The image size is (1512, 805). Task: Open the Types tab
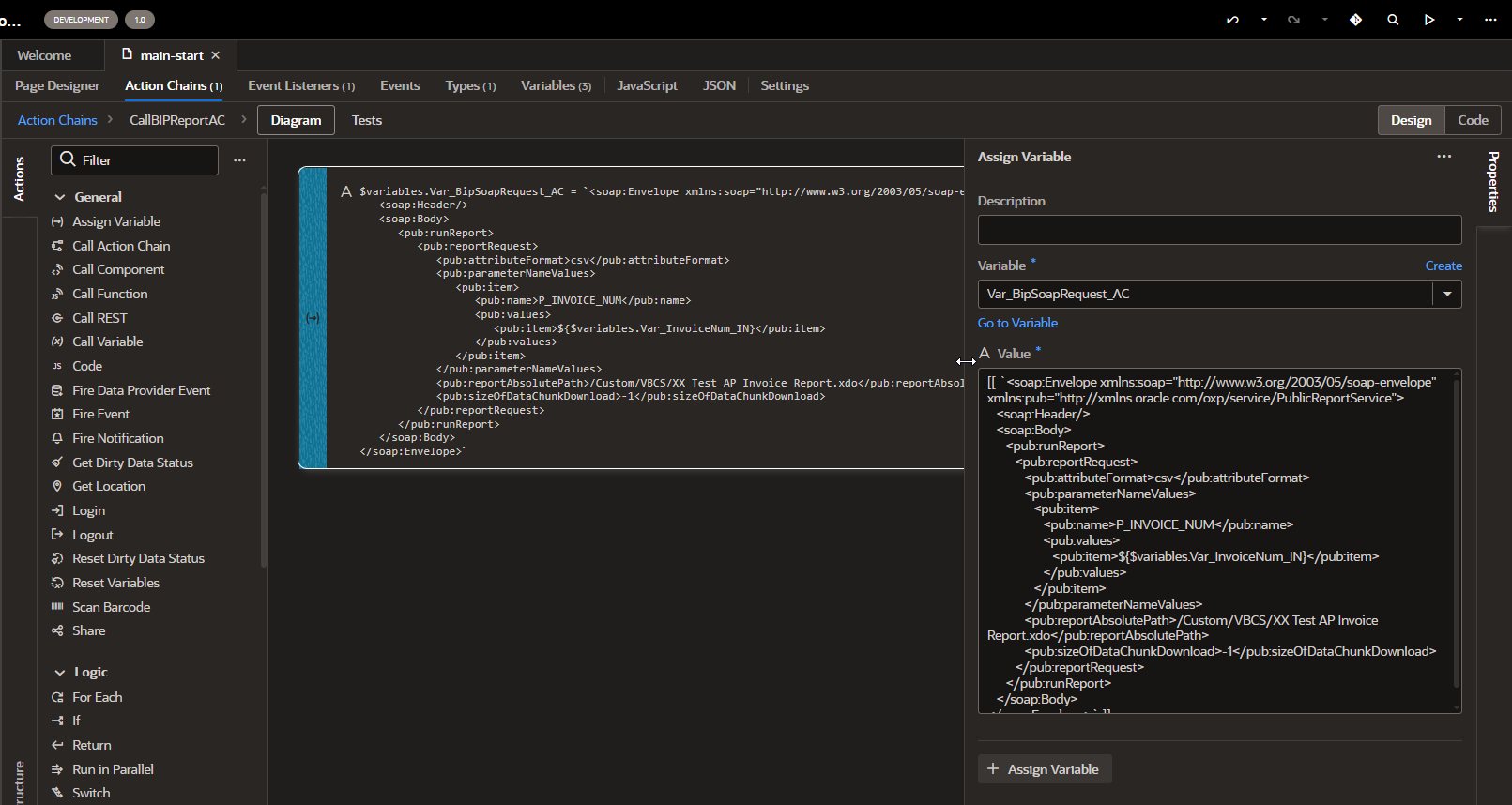click(x=470, y=85)
